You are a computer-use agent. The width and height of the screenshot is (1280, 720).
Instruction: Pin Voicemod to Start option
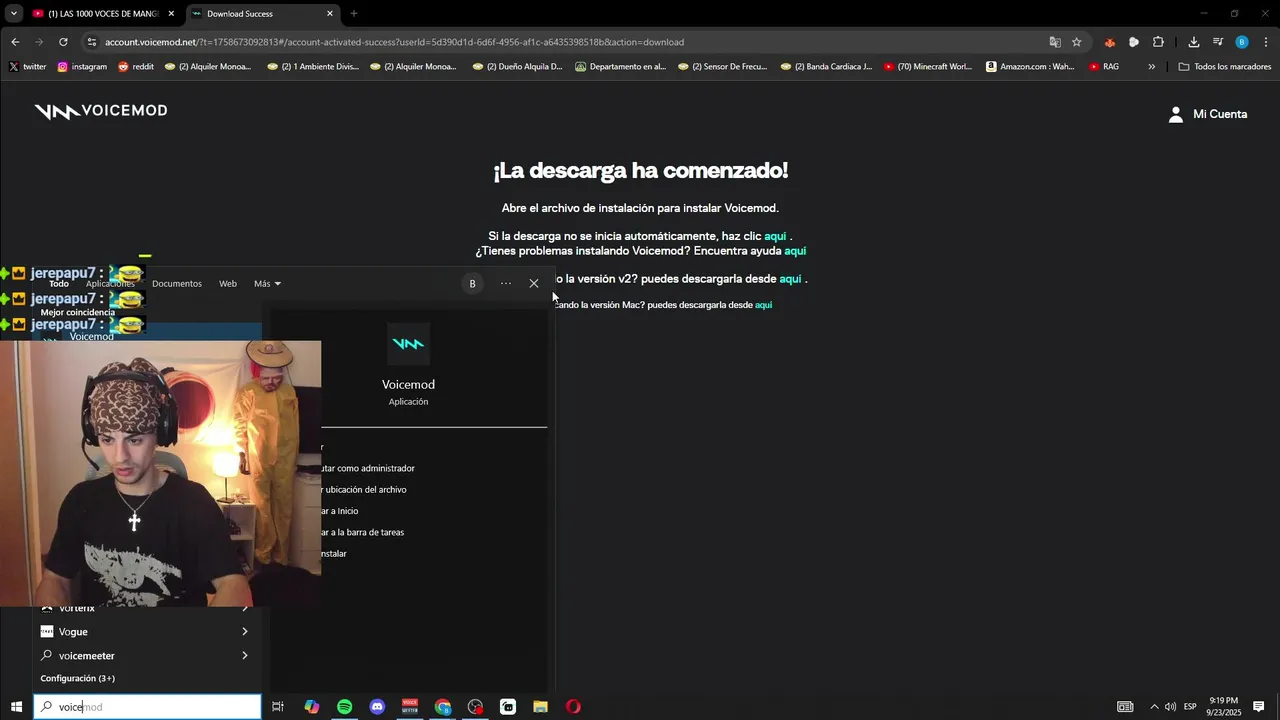340,511
